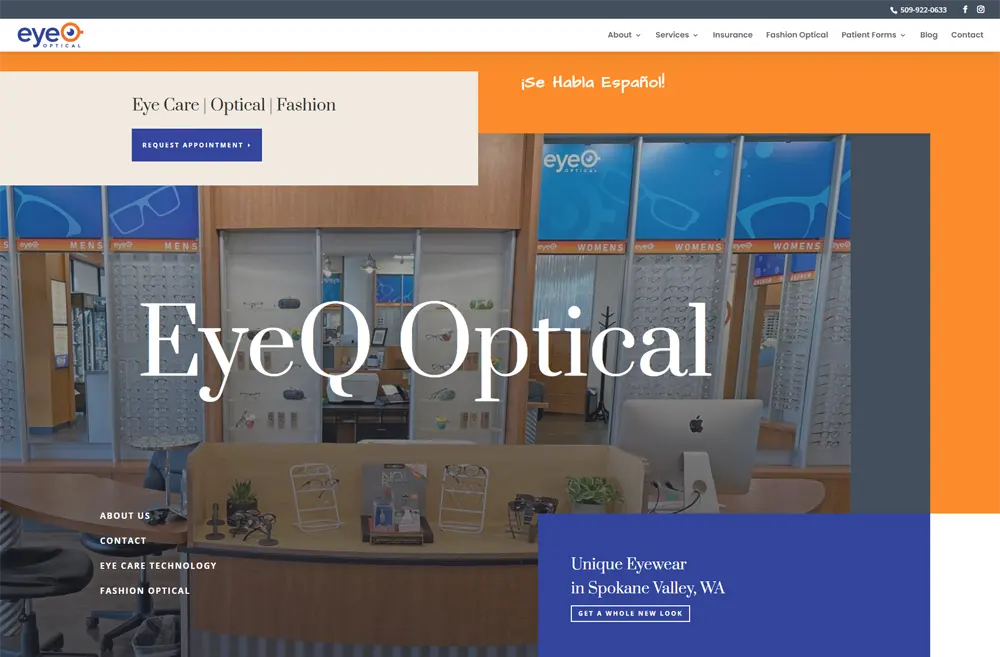
Task: Follow the About Us hero link
Action: (125, 516)
